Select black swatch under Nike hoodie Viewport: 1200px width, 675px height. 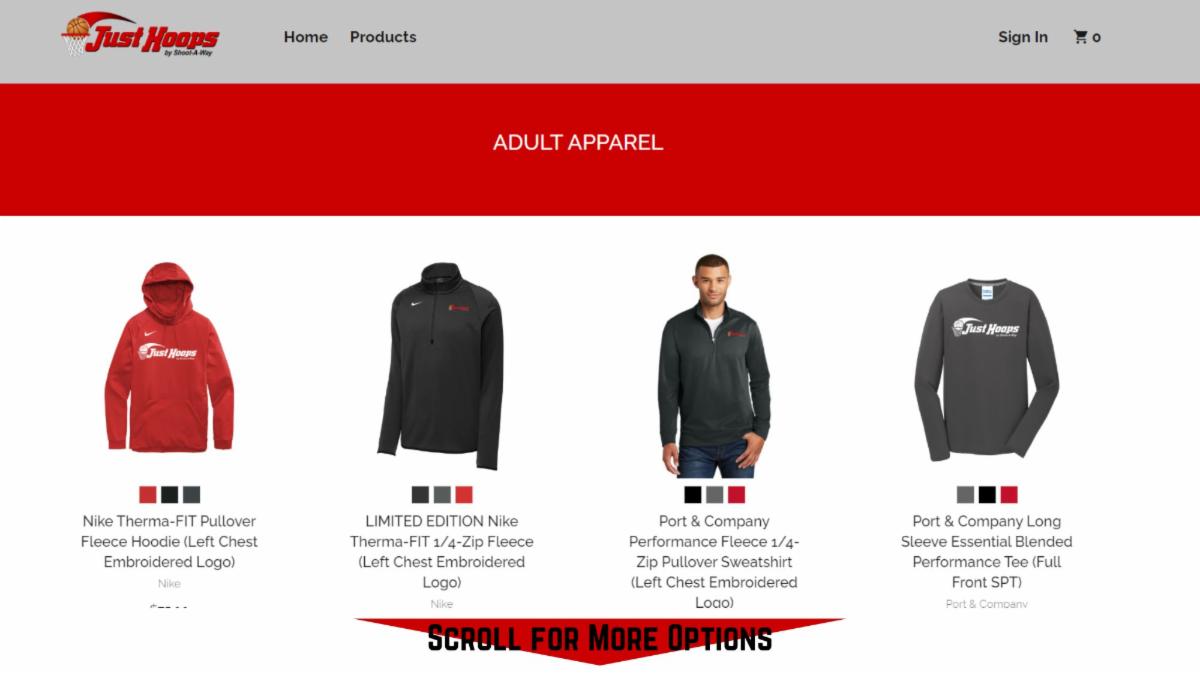click(170, 494)
